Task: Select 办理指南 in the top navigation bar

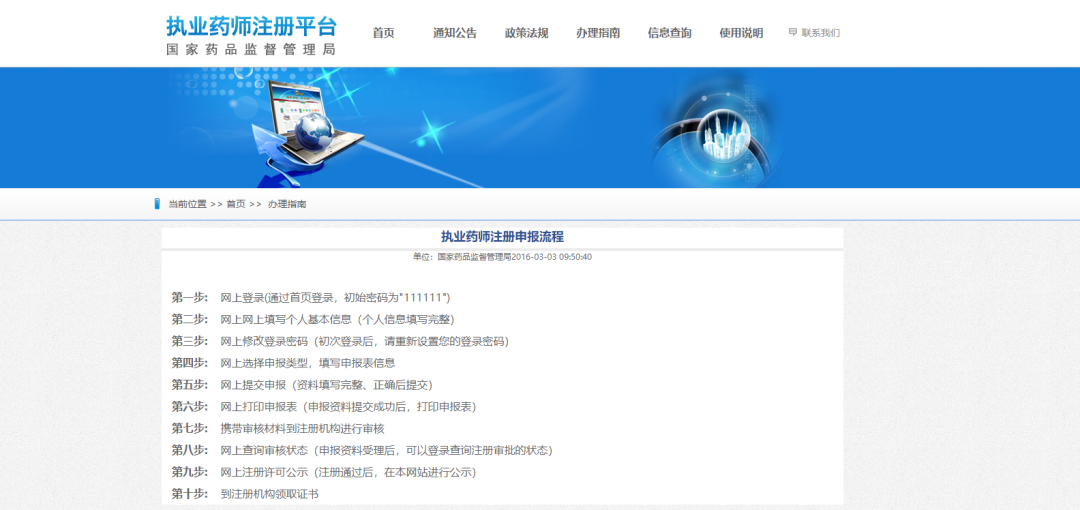Action: (x=598, y=33)
